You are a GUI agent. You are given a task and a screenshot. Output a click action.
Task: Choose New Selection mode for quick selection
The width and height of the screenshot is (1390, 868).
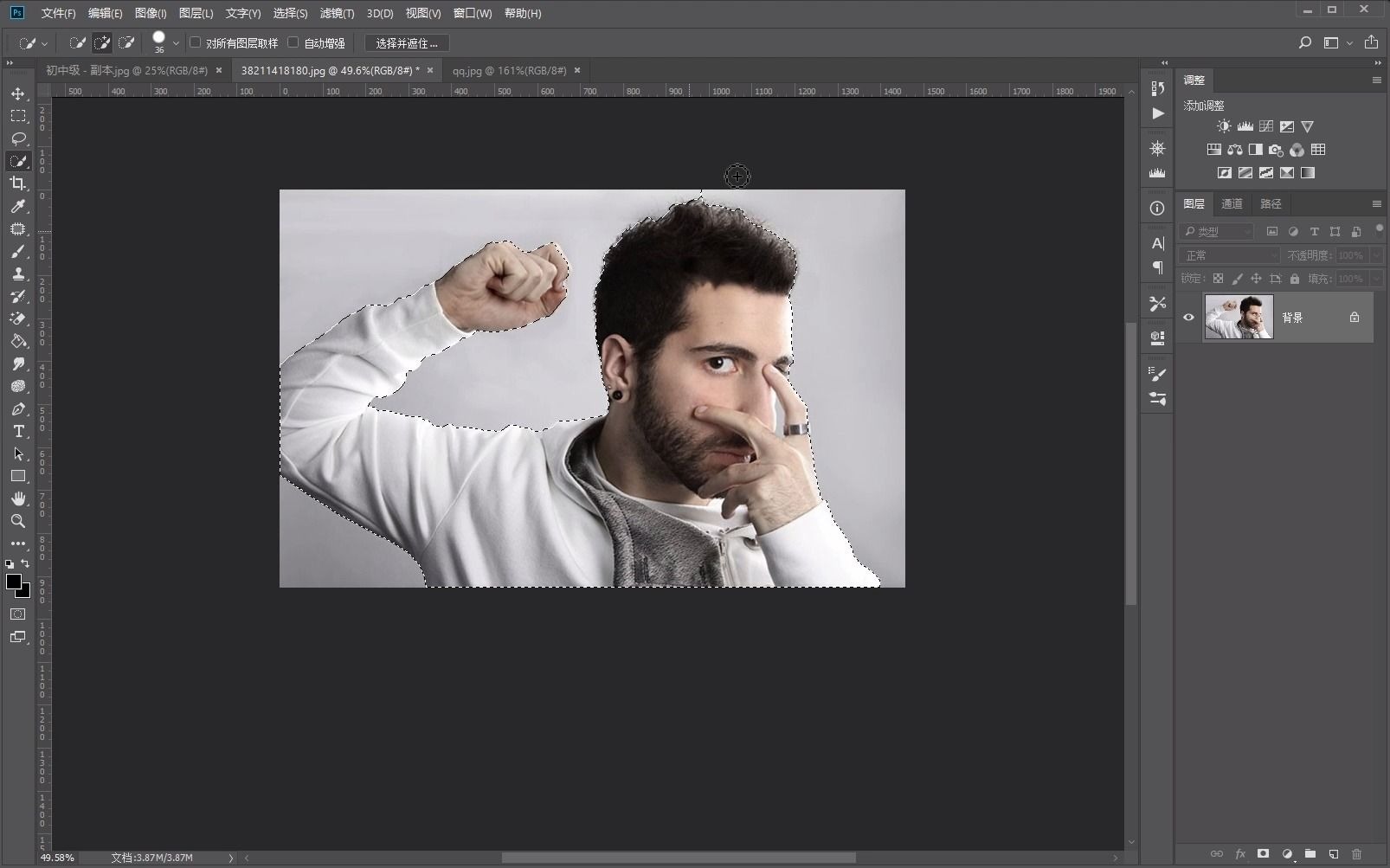pos(77,42)
